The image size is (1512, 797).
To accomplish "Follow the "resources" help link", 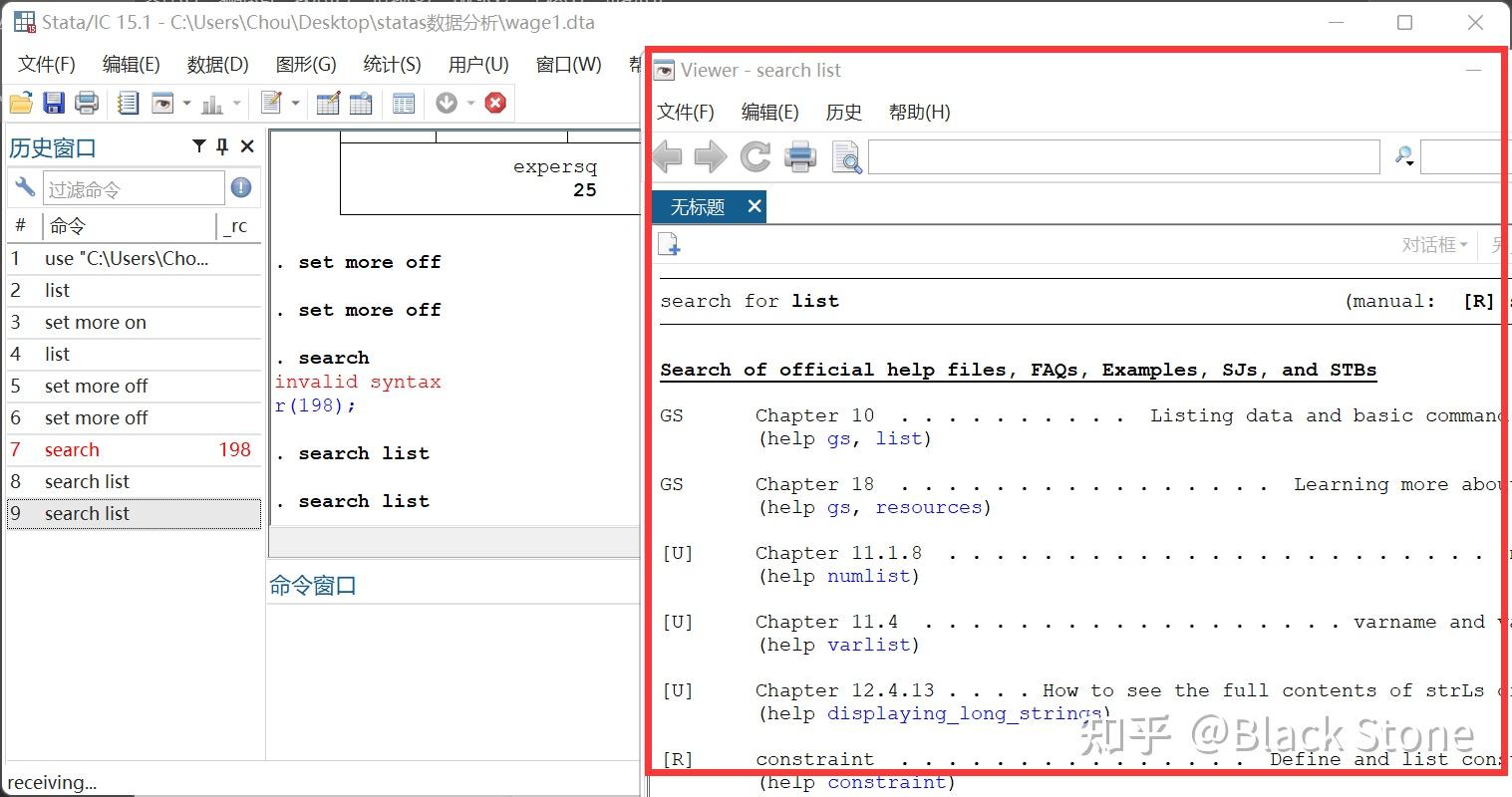I will click(929, 507).
